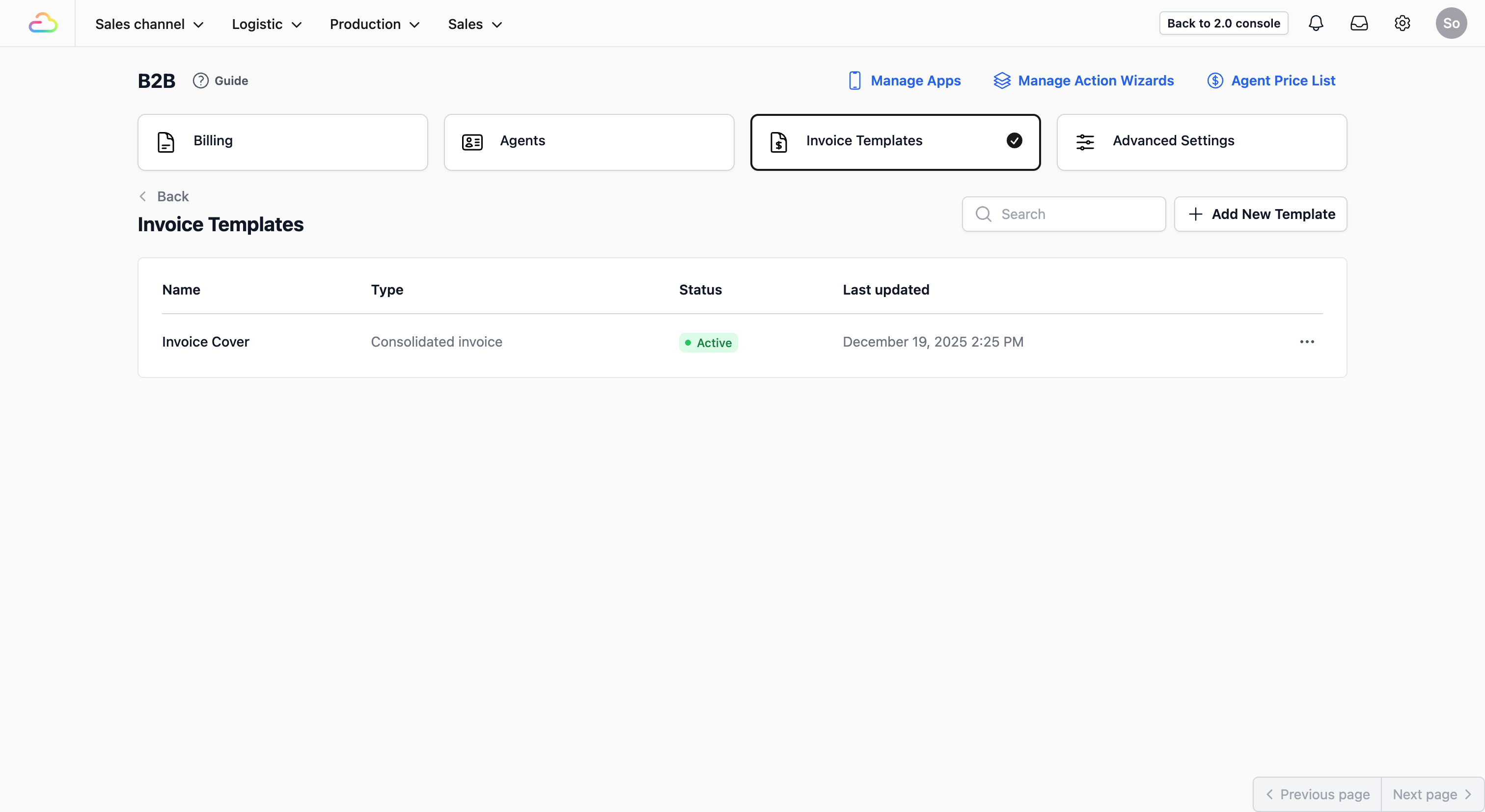Click the Guide question mark icon
The height and width of the screenshot is (812, 1485).
point(200,81)
